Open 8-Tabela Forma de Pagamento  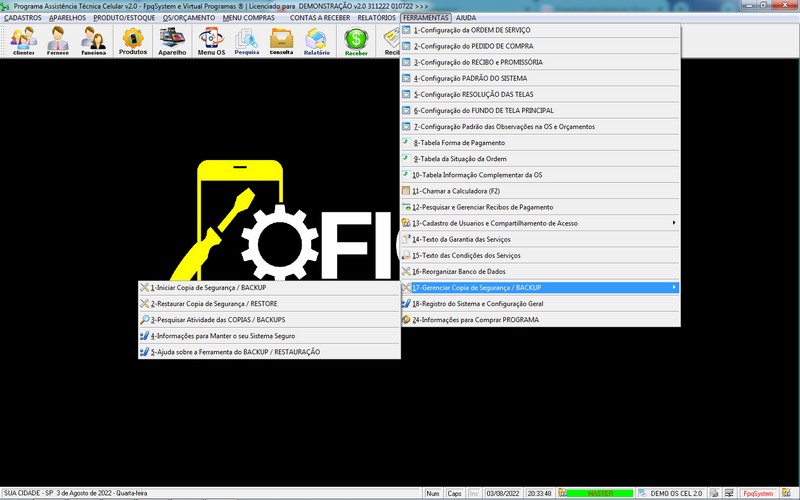pos(540,143)
